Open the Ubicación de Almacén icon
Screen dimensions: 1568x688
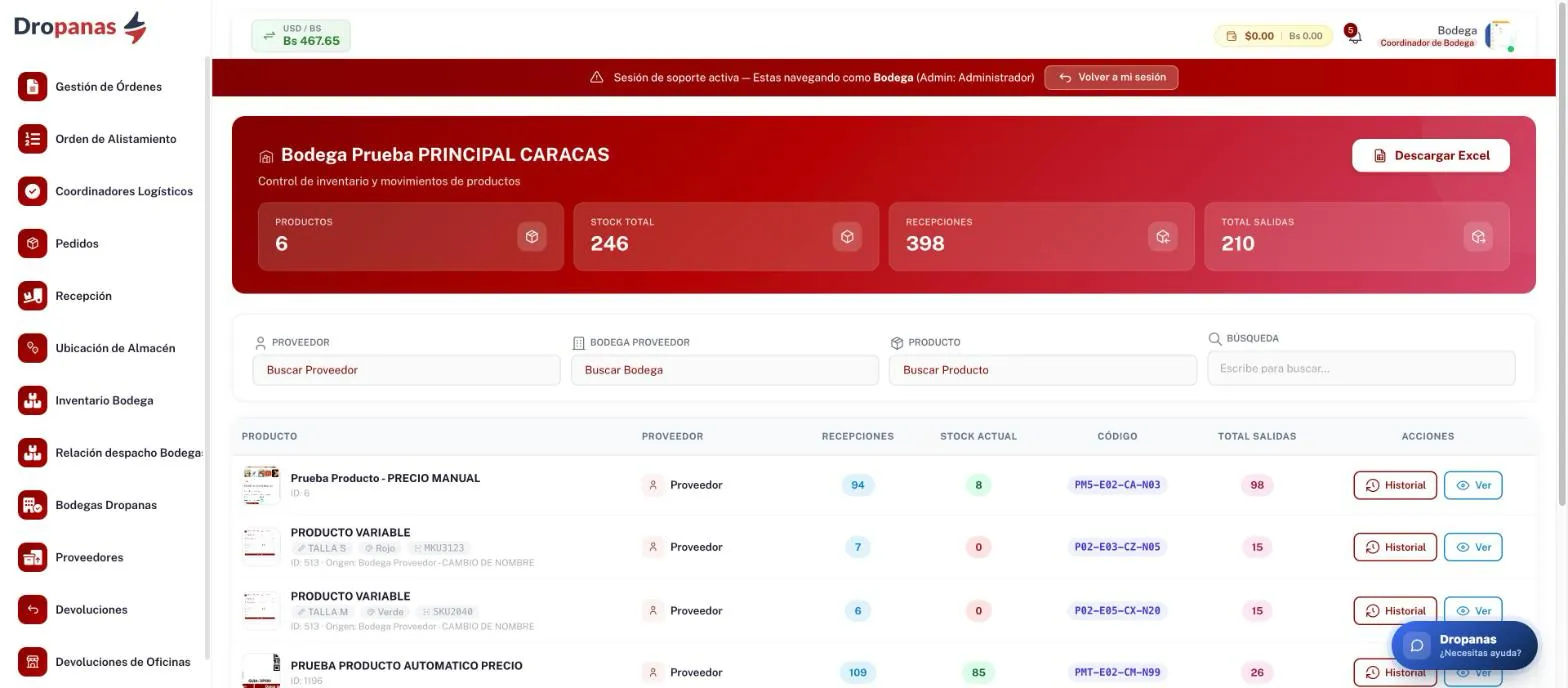pos(32,348)
